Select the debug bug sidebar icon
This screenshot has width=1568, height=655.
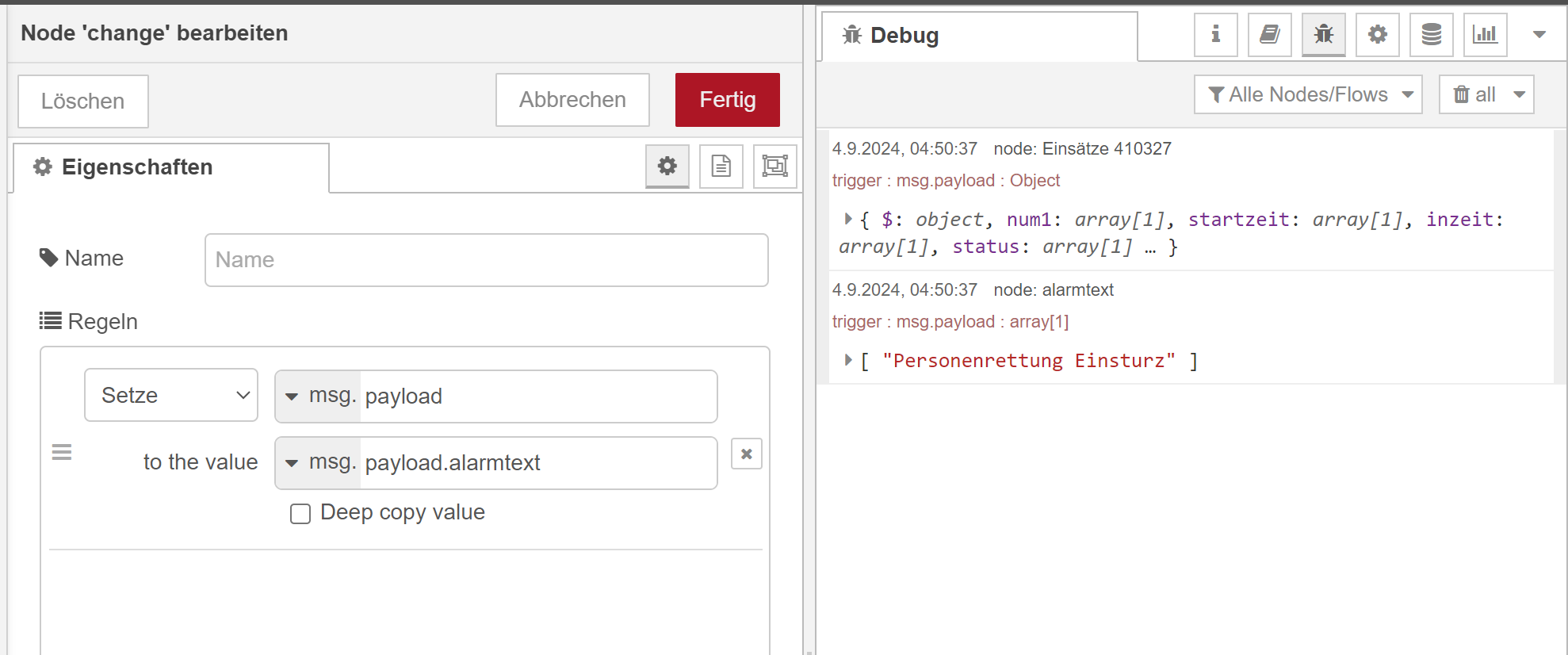click(x=1323, y=35)
